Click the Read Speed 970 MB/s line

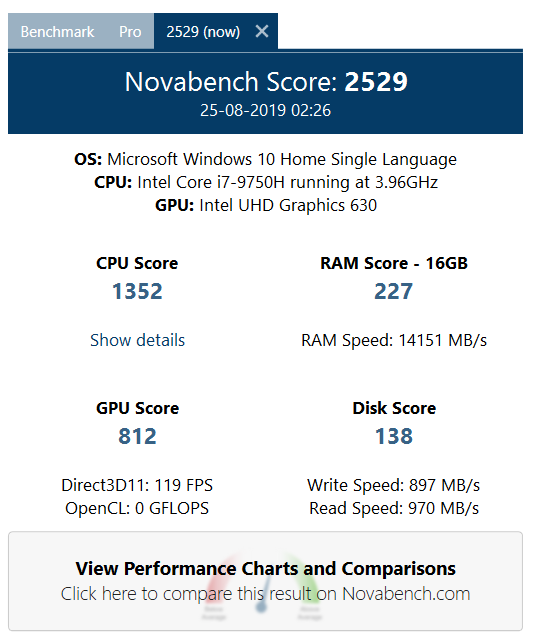[x=394, y=508]
